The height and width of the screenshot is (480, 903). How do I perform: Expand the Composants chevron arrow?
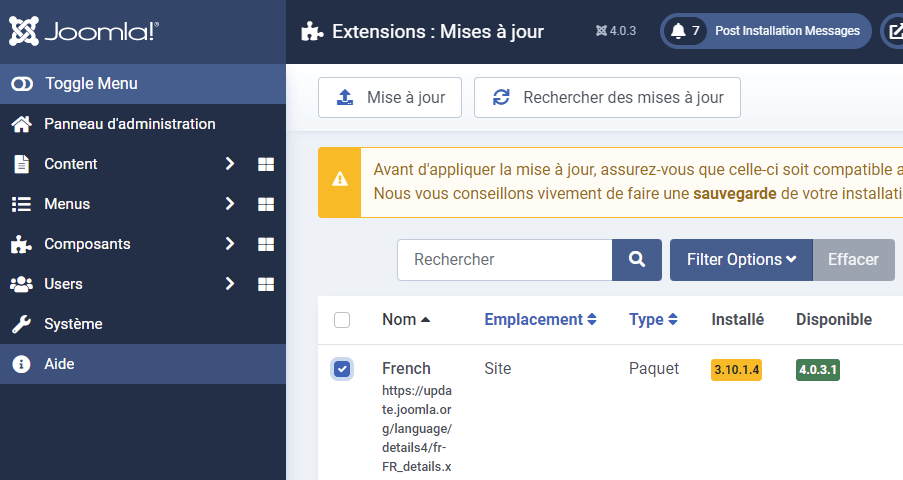point(230,244)
